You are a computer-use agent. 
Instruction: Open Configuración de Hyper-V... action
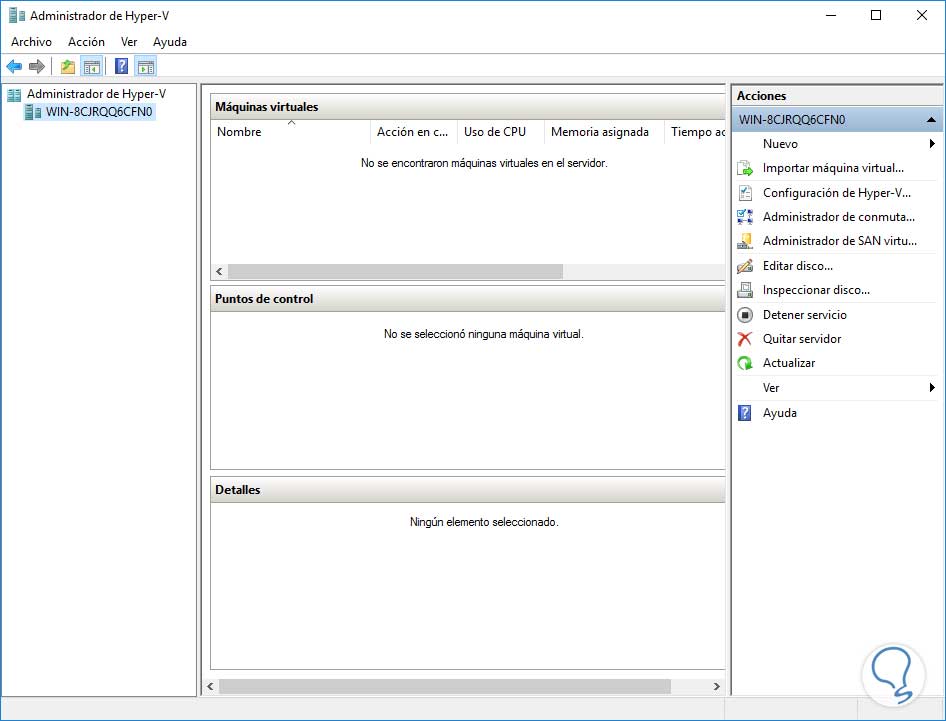click(837, 193)
